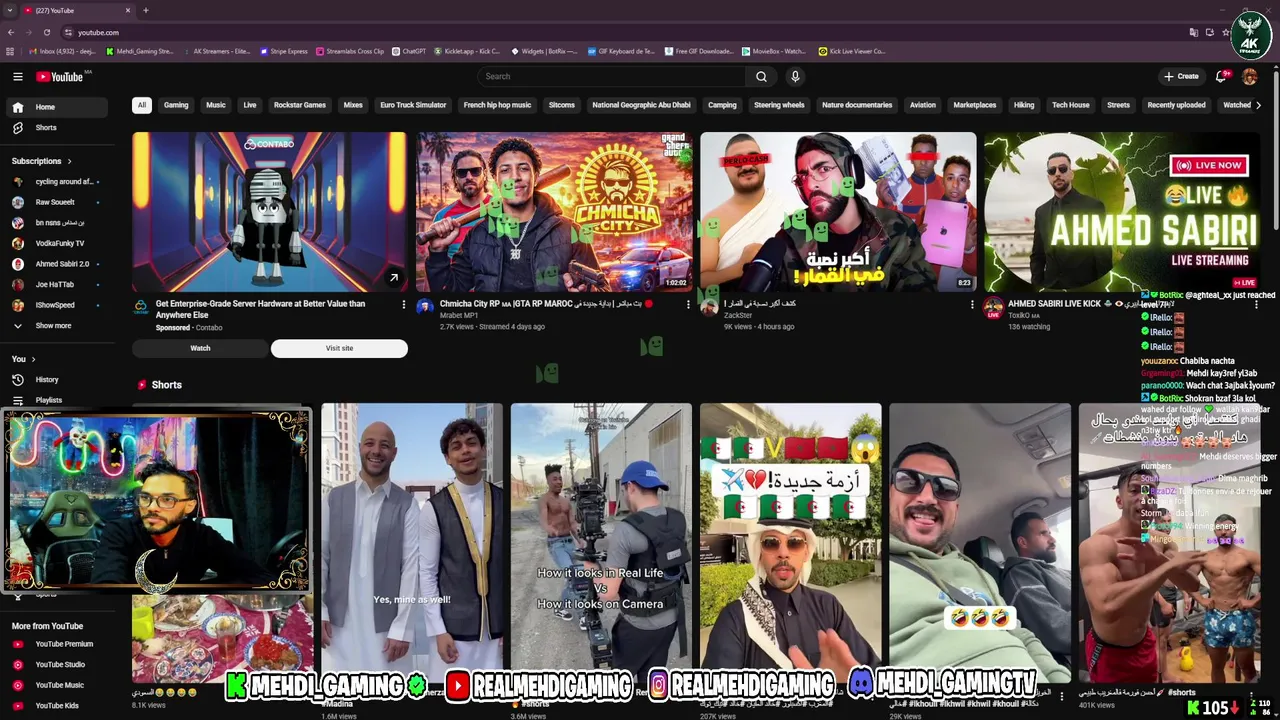Open the Ahmed Sabiri live stream thumbnail
The height and width of the screenshot is (720, 1280).
(1121, 212)
